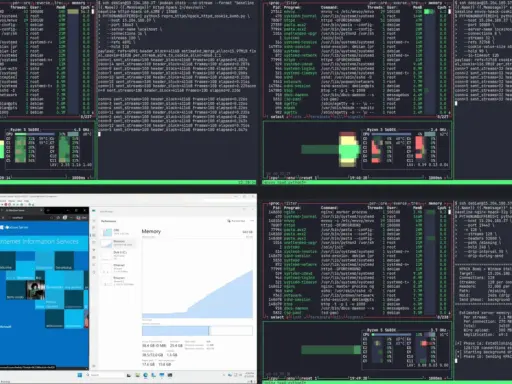Select nginx worker process row in lower-right btop
512x384 pixels.
356,212
